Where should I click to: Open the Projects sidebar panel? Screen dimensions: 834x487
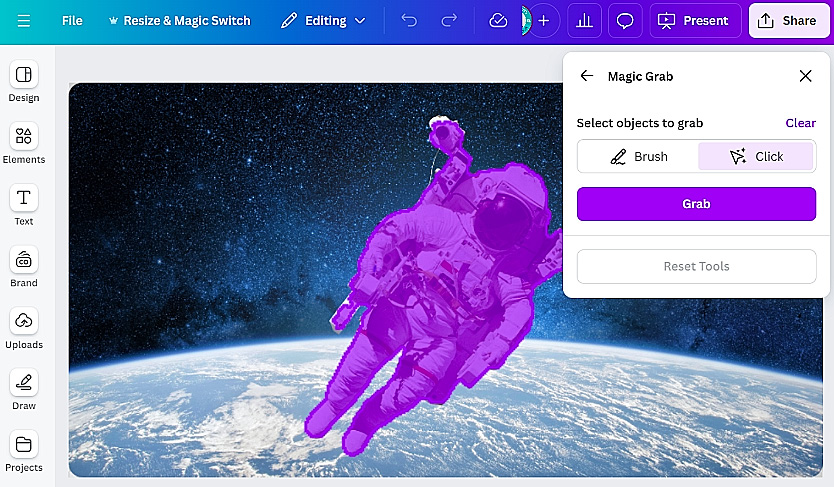click(x=23, y=452)
